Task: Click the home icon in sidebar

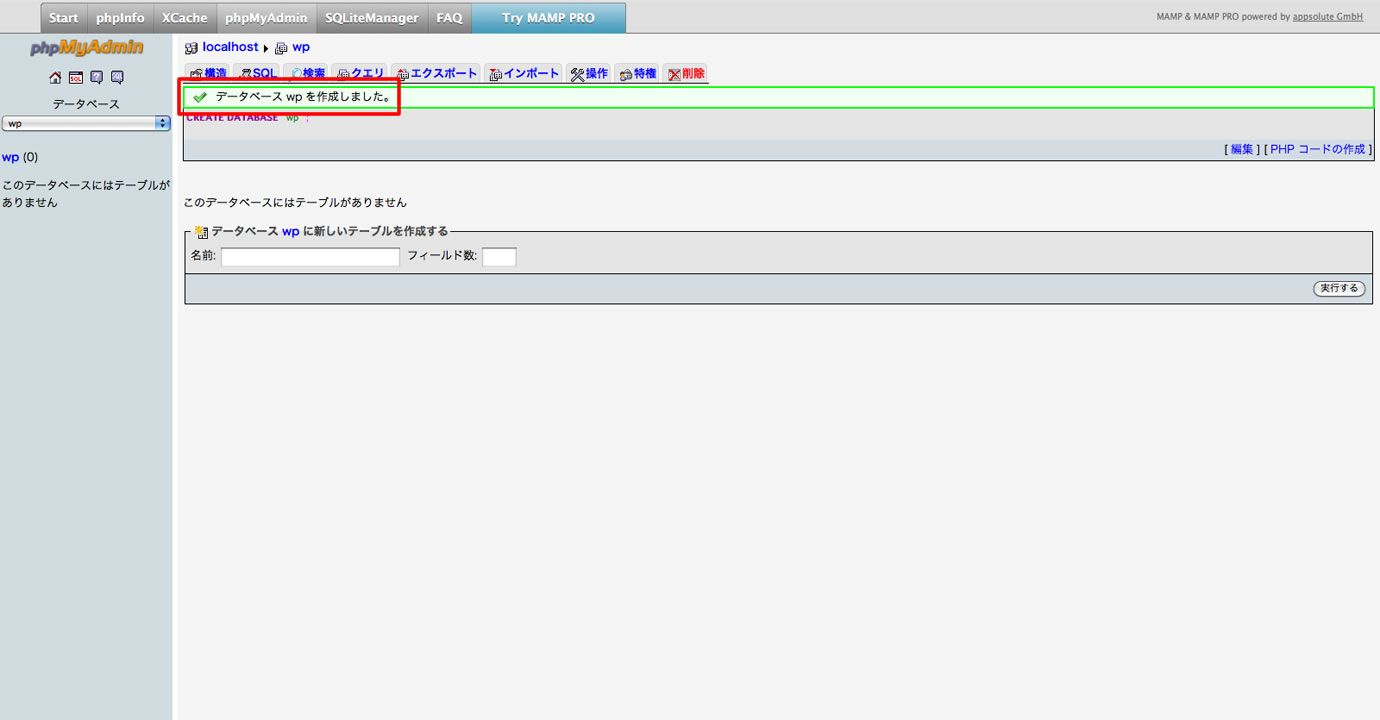Action: click(x=55, y=78)
